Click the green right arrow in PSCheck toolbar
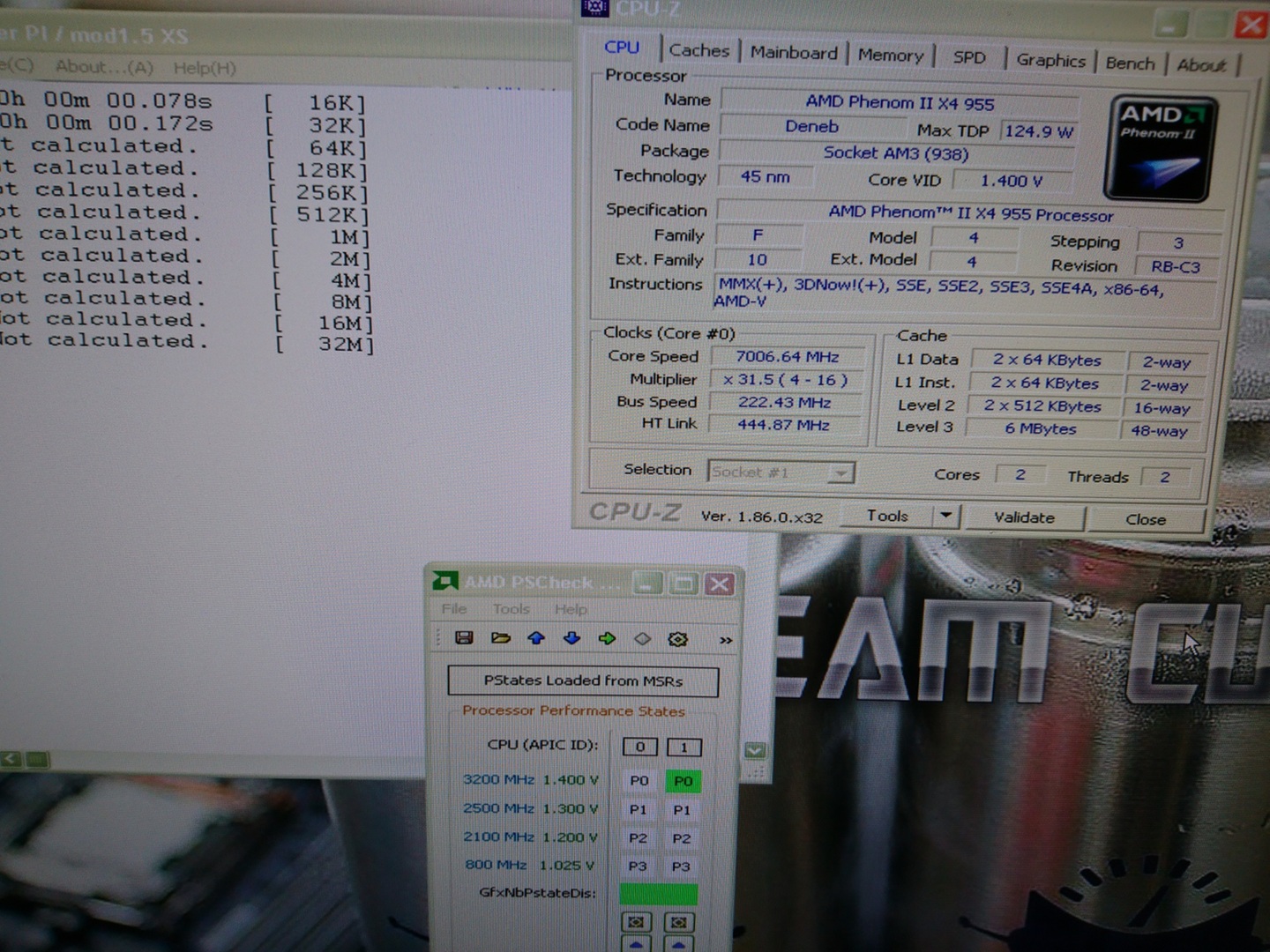This screenshot has width=1270, height=952. click(x=607, y=638)
